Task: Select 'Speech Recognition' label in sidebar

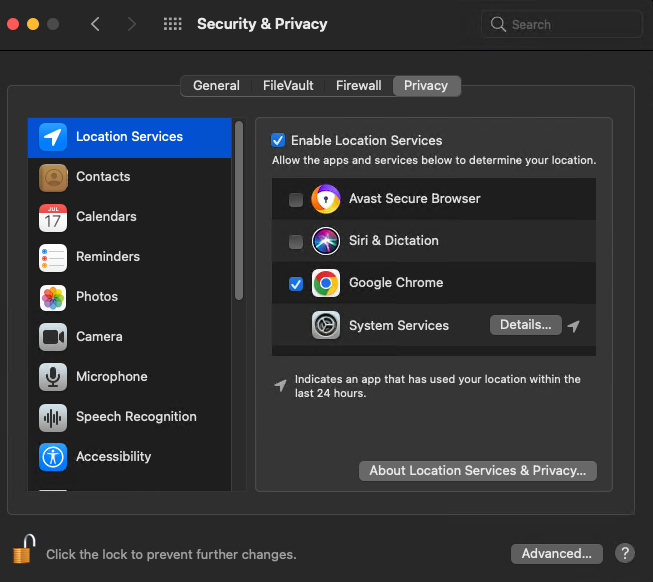Action: [136, 417]
